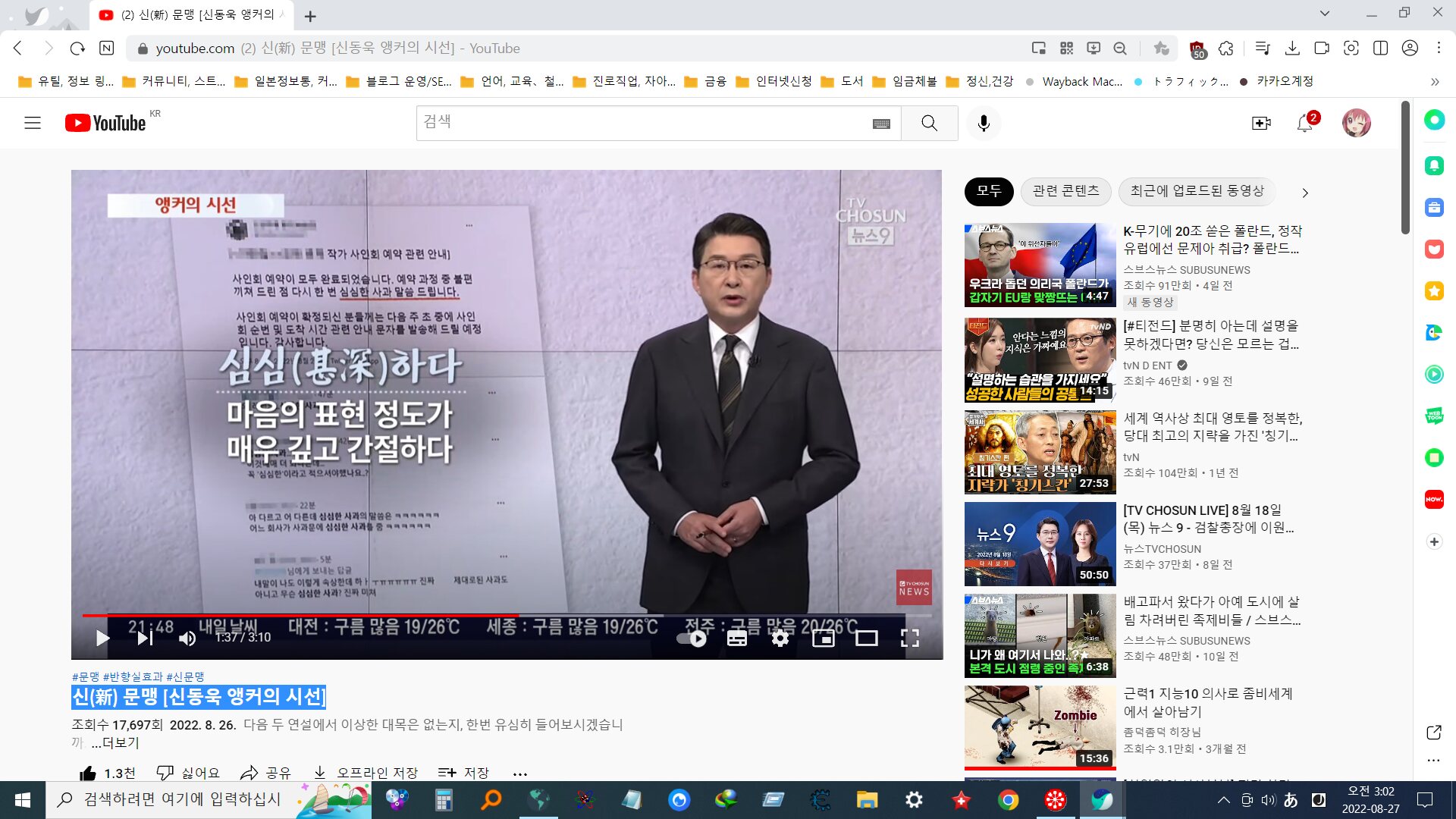Expand the filter chips with the arrow
This screenshot has width=1456, height=819.
click(x=1304, y=193)
